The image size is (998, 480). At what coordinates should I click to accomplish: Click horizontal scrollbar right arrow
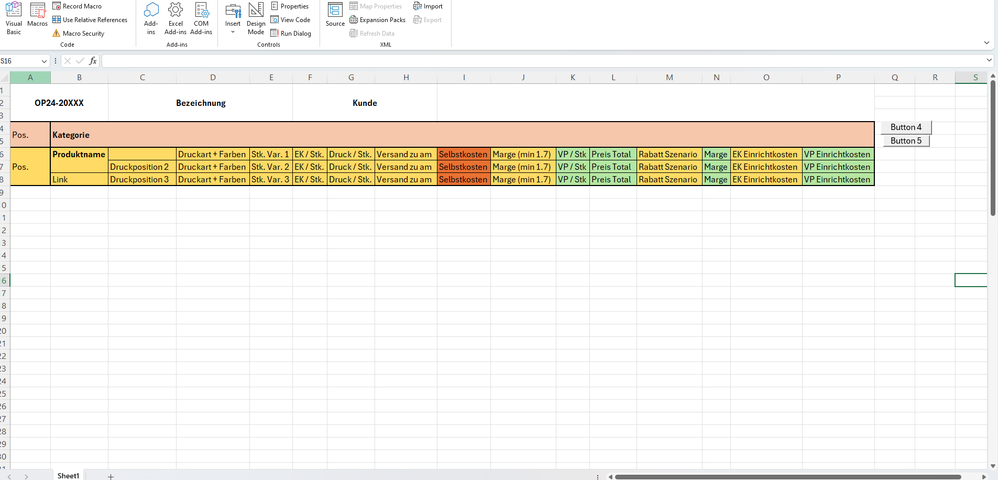(x=985, y=476)
